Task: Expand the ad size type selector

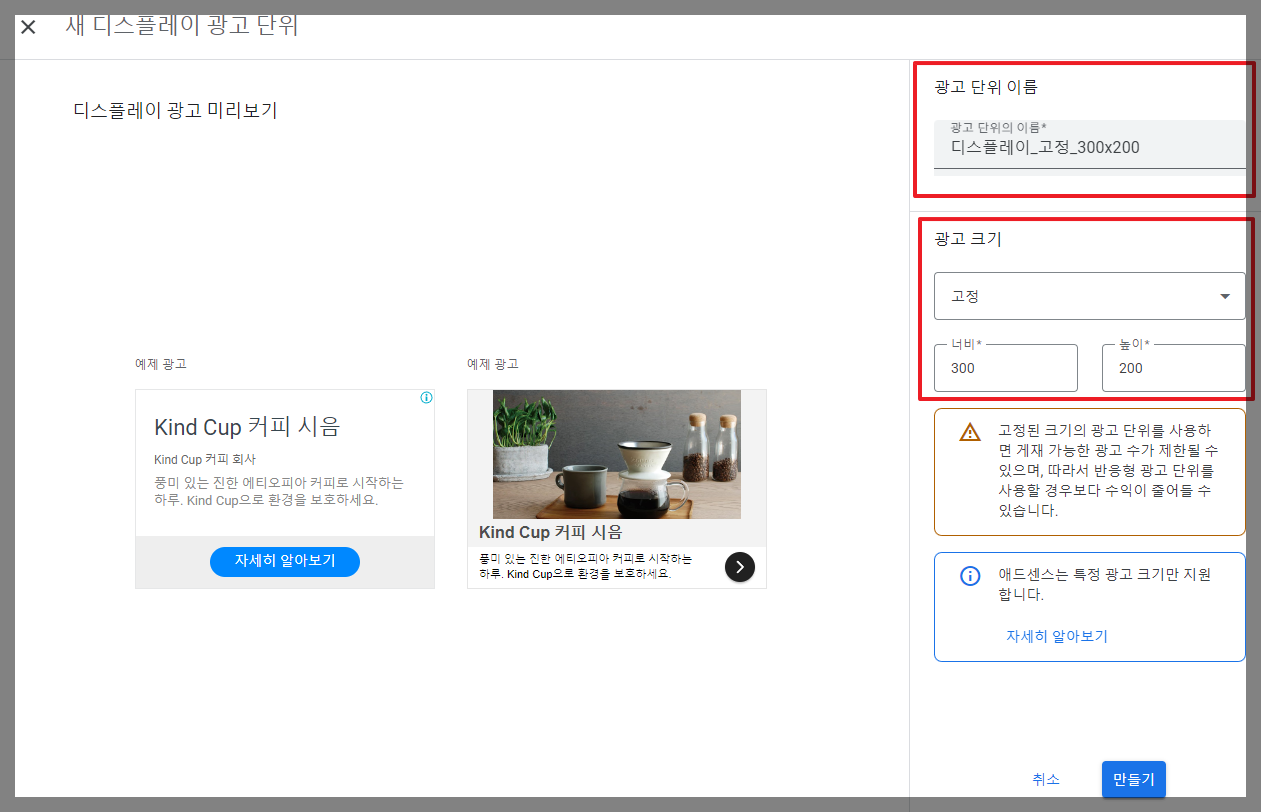Action: pyautogui.click(x=1089, y=295)
